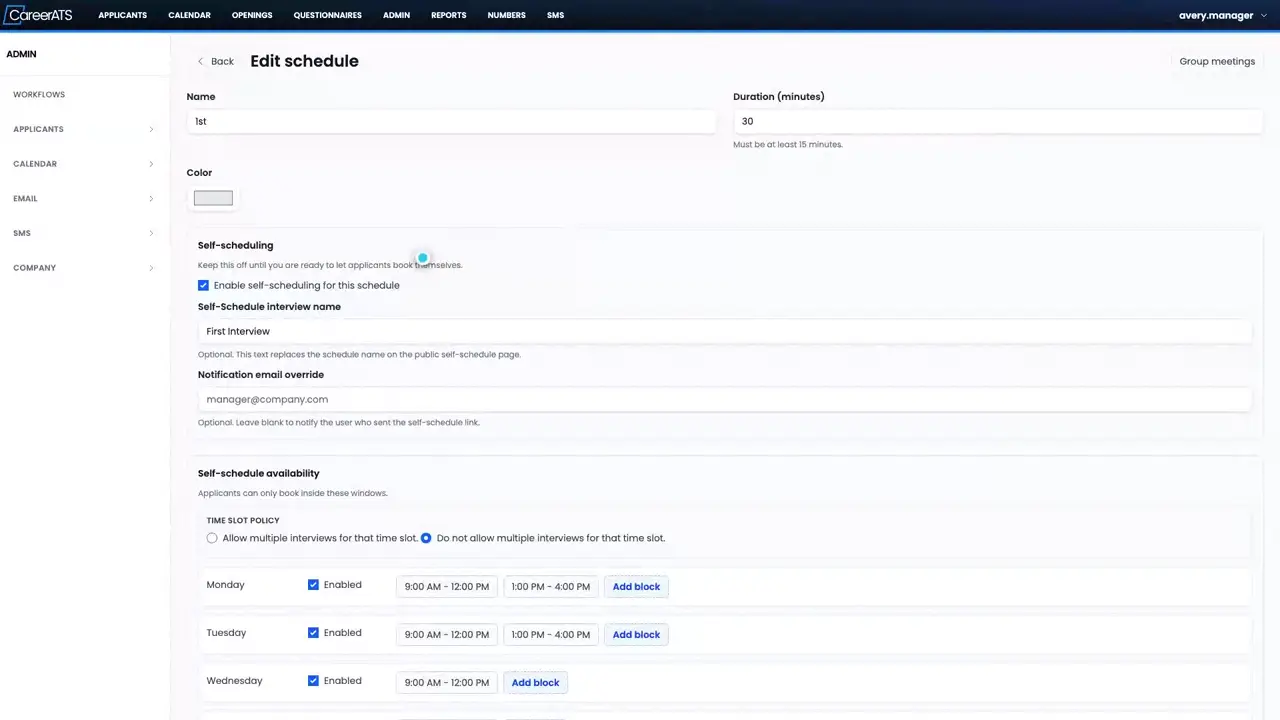Add a block to Monday
Image resolution: width=1280 pixels, height=720 pixels.
point(636,587)
